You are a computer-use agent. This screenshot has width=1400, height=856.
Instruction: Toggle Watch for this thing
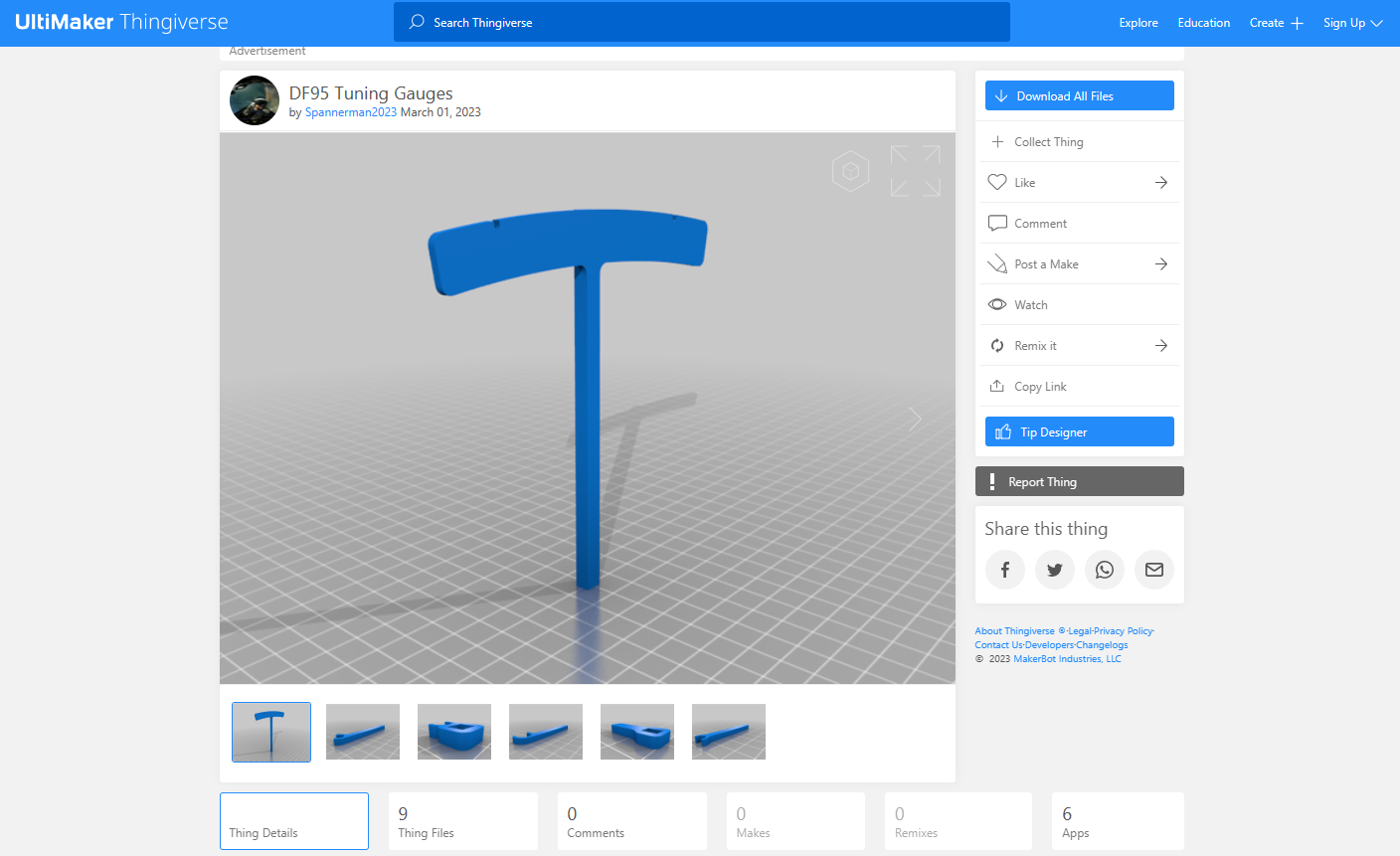click(x=1030, y=305)
